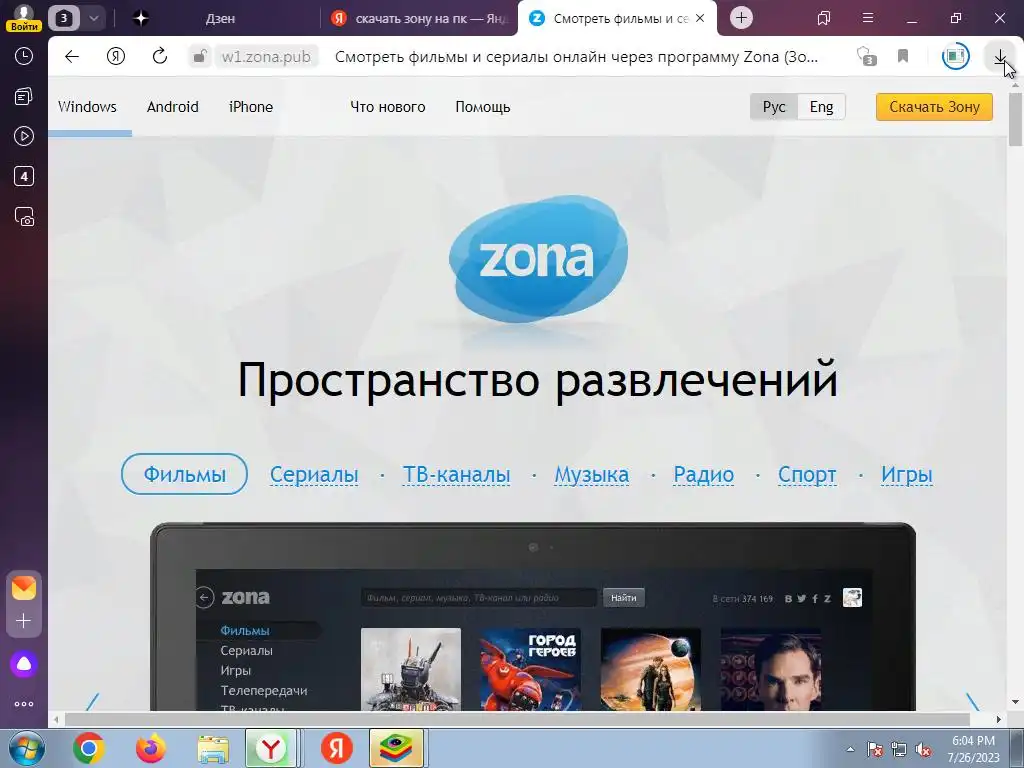Click the 'Найти' button in preview image
Image resolution: width=1024 pixels, height=768 pixels.
click(624, 598)
